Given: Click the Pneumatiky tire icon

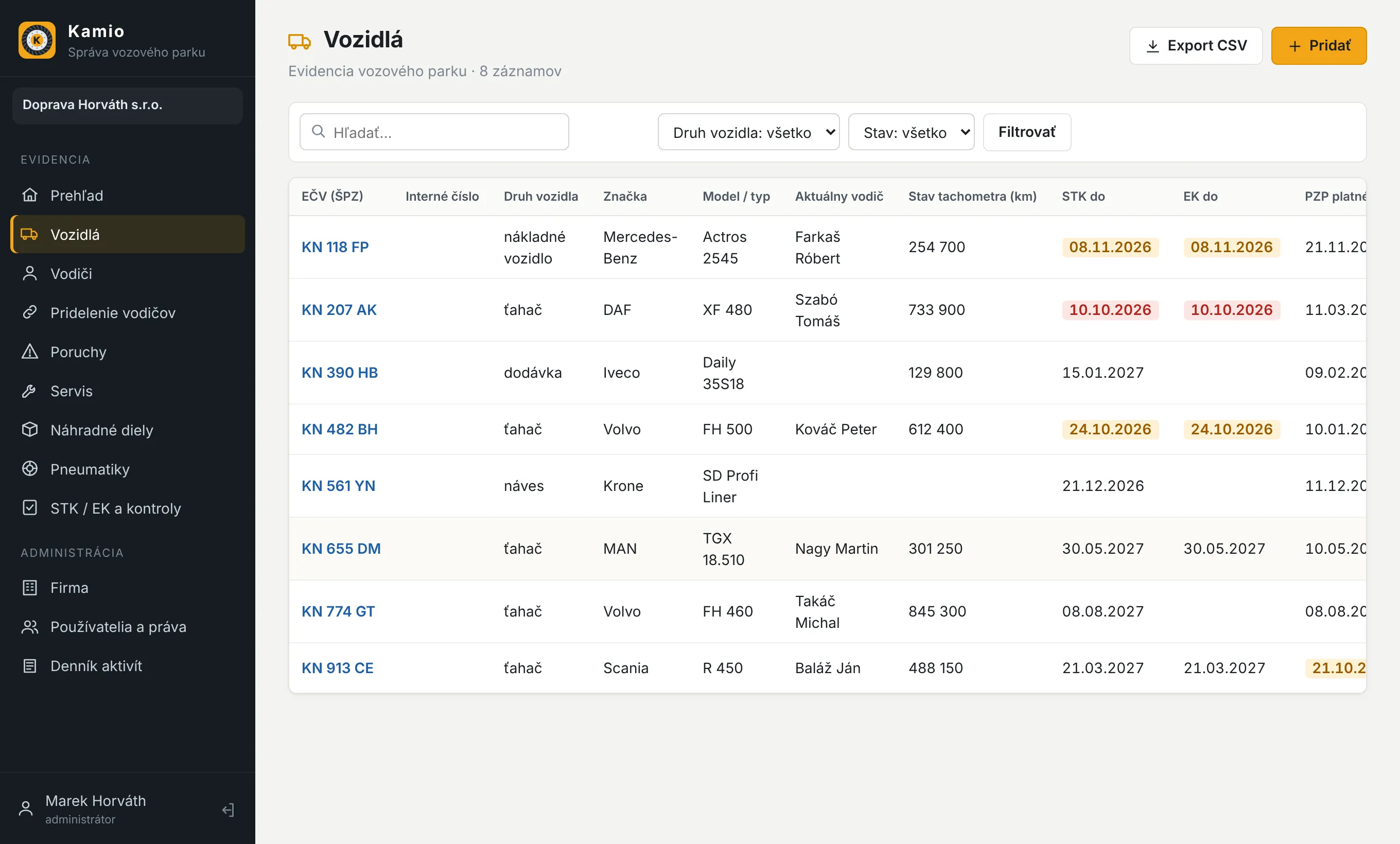Looking at the screenshot, I should [x=29, y=468].
